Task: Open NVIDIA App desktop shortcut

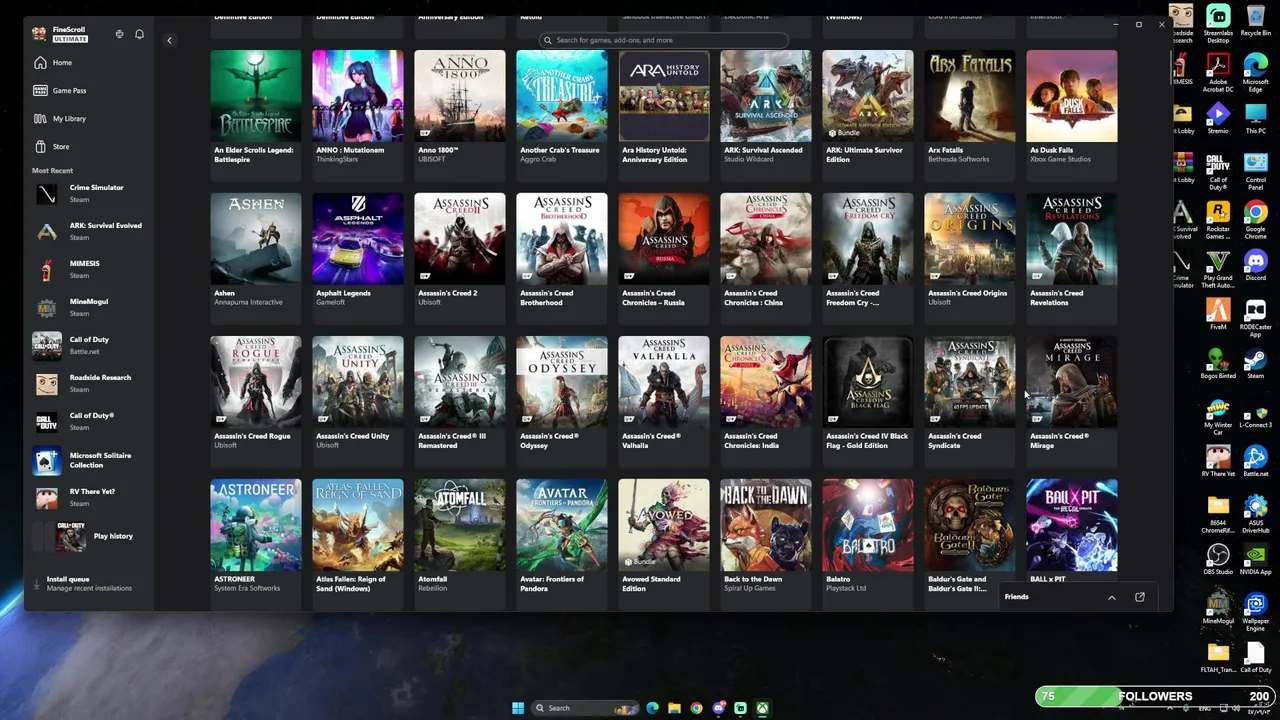Action: click(x=1255, y=560)
